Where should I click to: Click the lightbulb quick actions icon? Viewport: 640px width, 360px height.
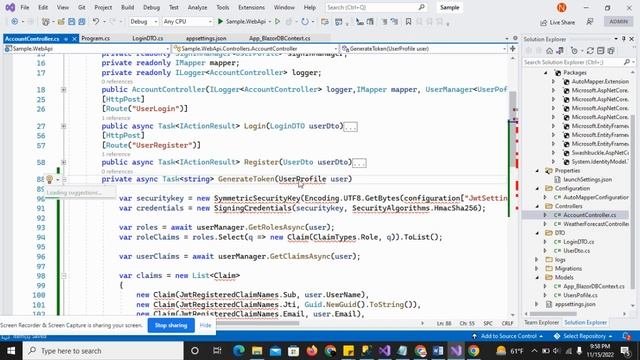[x=49, y=179]
